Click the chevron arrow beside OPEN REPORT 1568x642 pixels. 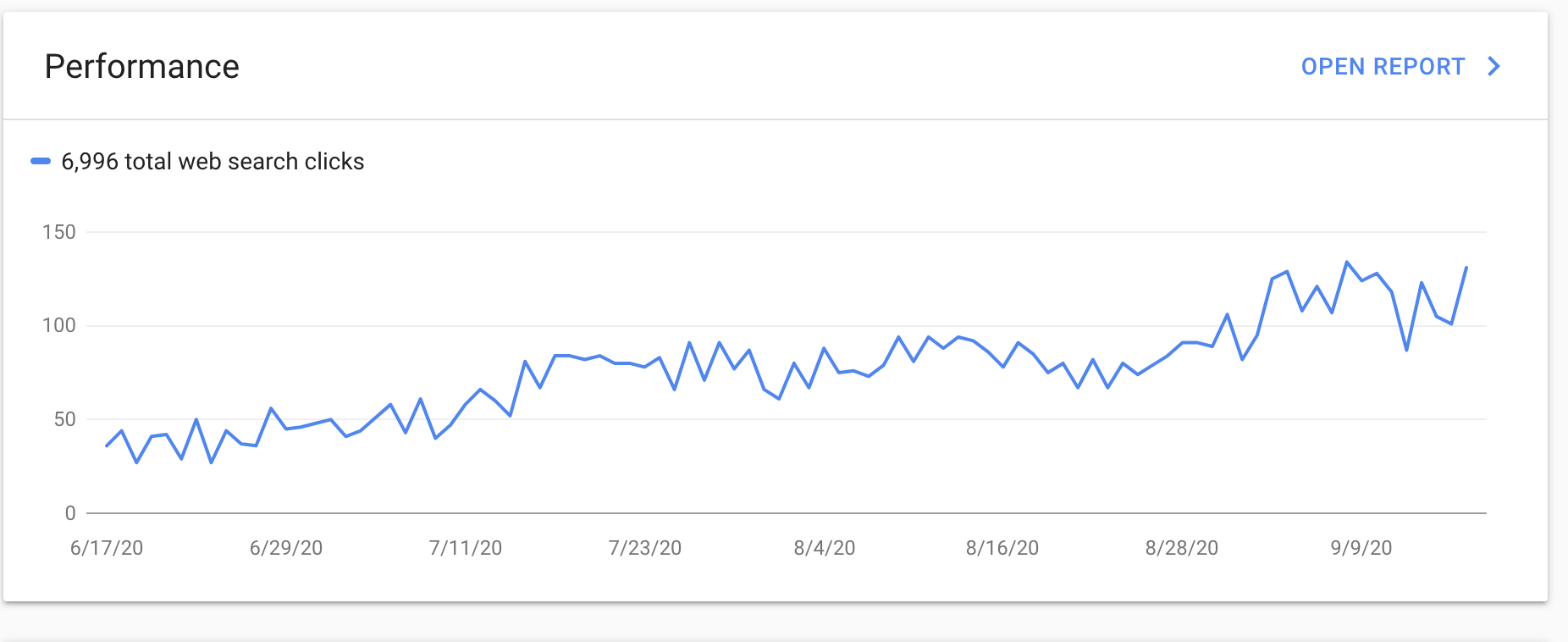(x=1494, y=67)
